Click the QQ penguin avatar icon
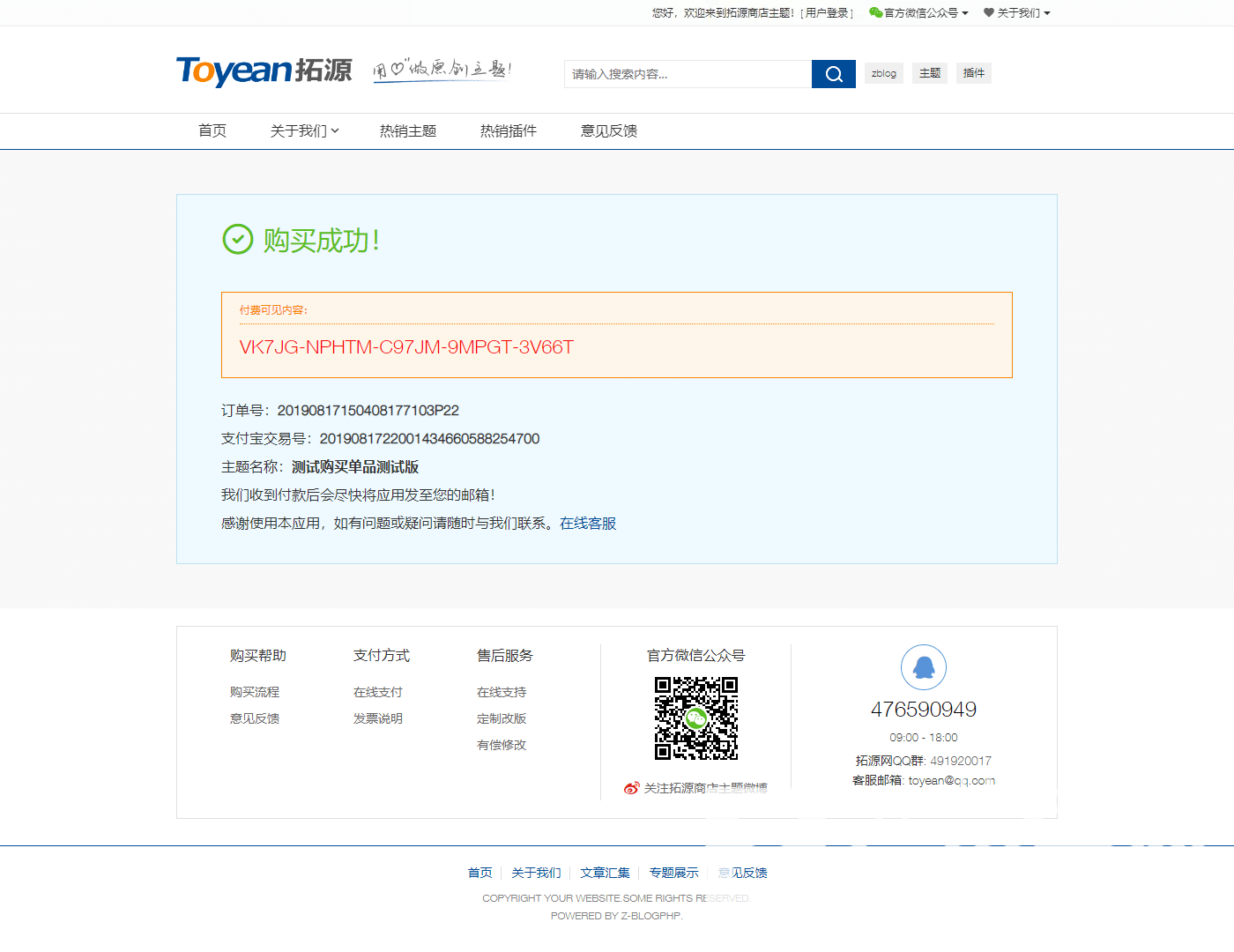The height and width of the screenshot is (952, 1234). [923, 667]
